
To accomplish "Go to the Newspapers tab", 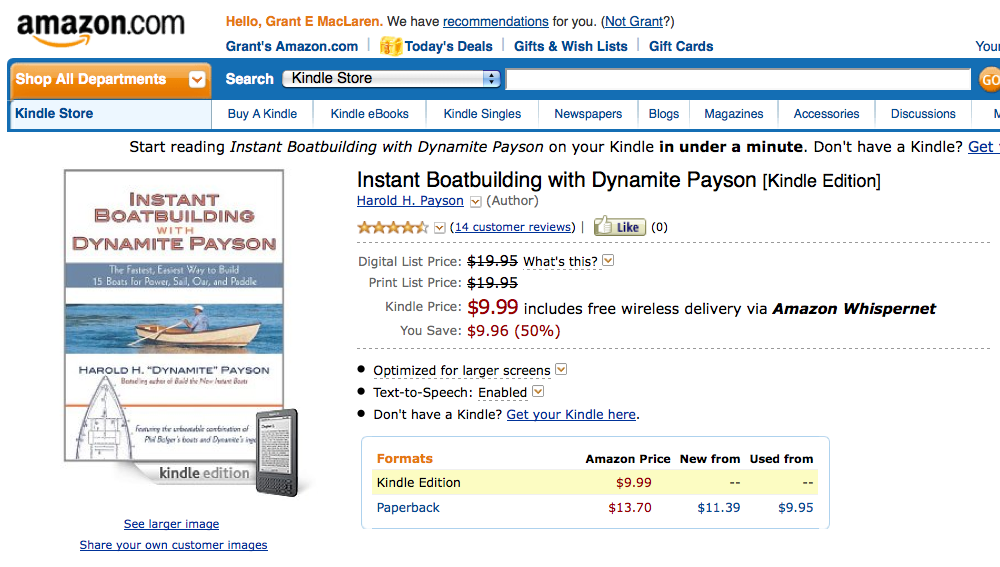I will coord(588,114).
